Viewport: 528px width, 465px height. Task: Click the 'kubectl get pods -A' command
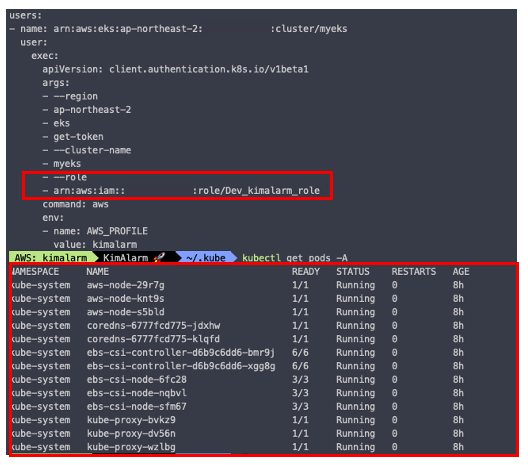pyautogui.click(x=295, y=258)
